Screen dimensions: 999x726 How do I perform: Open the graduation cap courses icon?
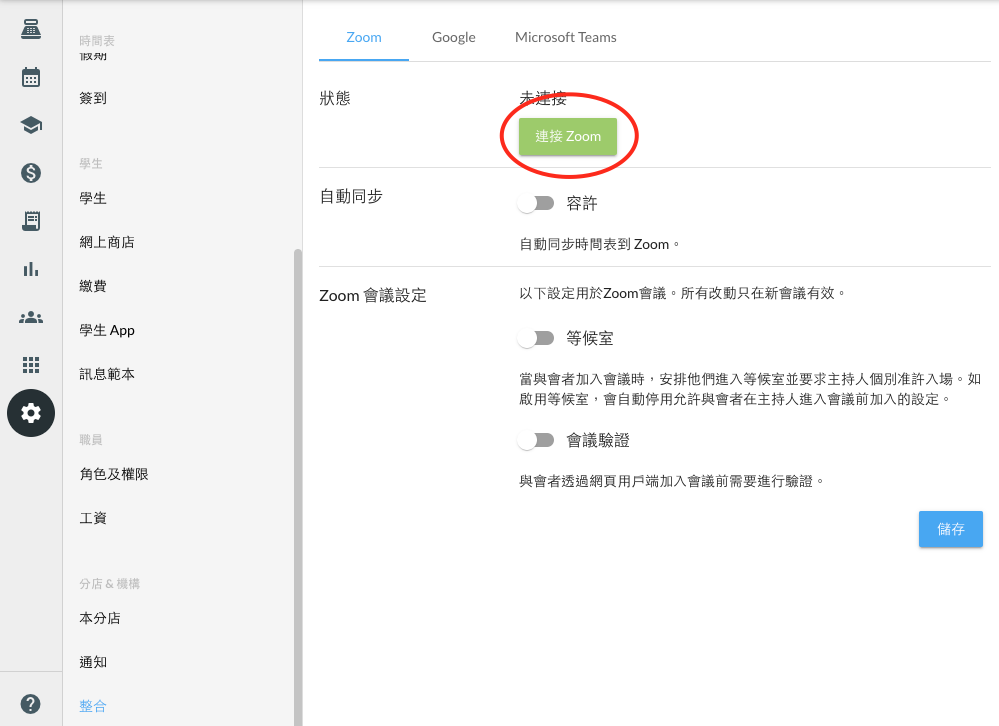(x=31, y=125)
